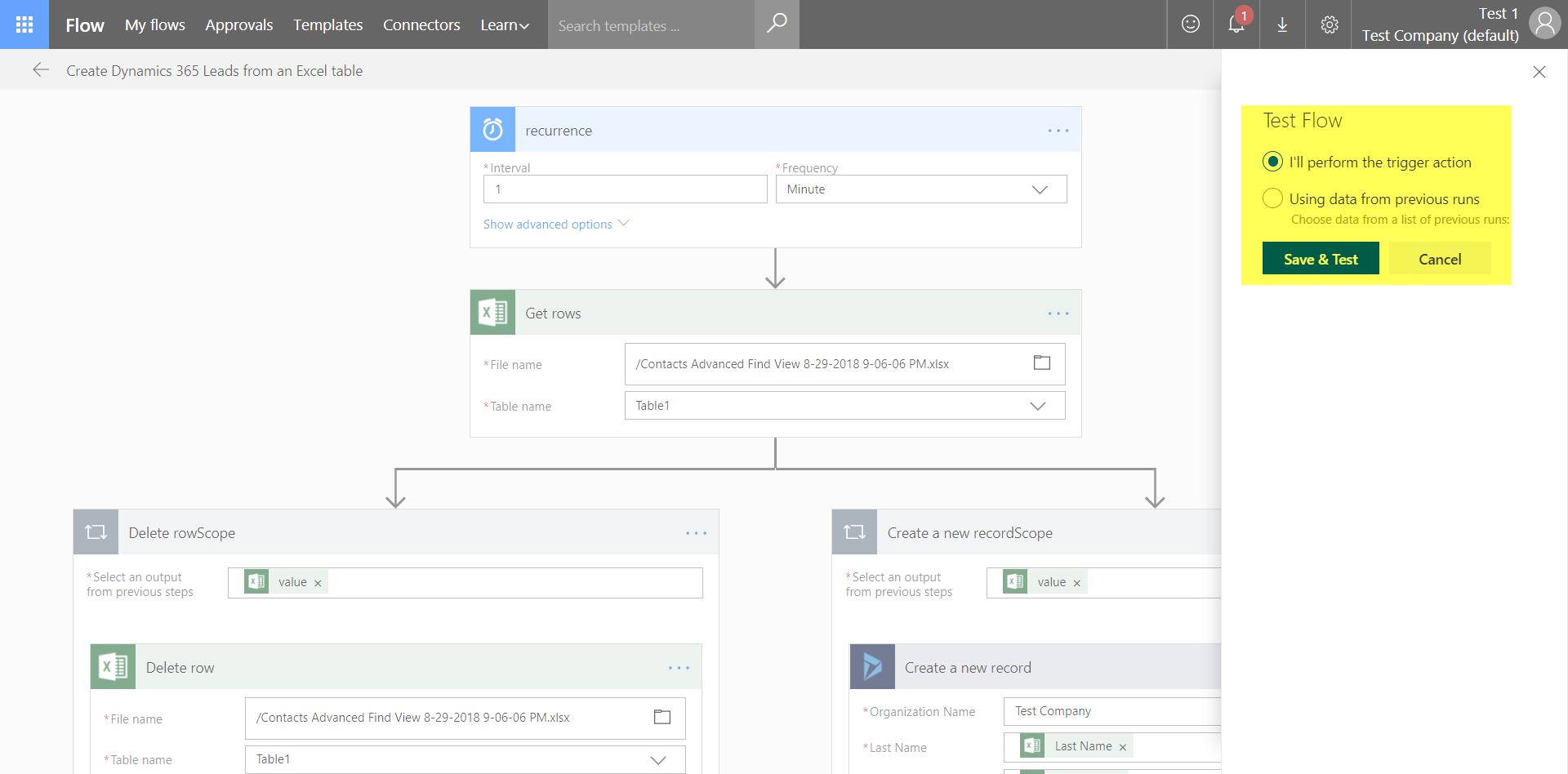Expand Show advanced options in recurrence
Image resolution: width=1568 pixels, height=774 pixels.
coord(556,224)
